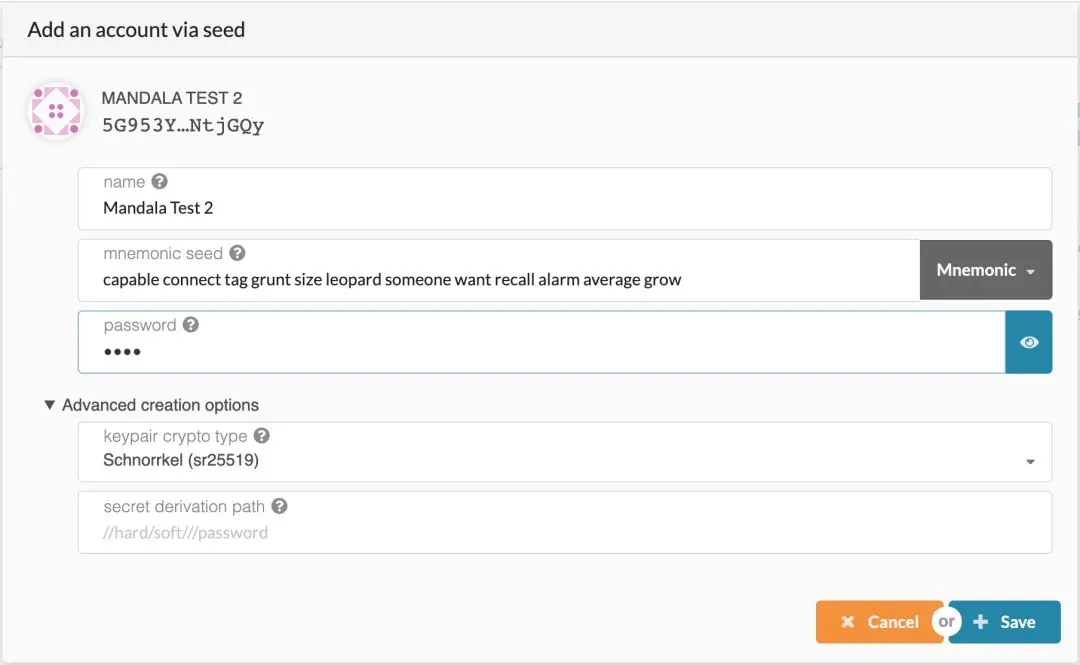
Task: Focus the password input field
Action: [541, 352]
